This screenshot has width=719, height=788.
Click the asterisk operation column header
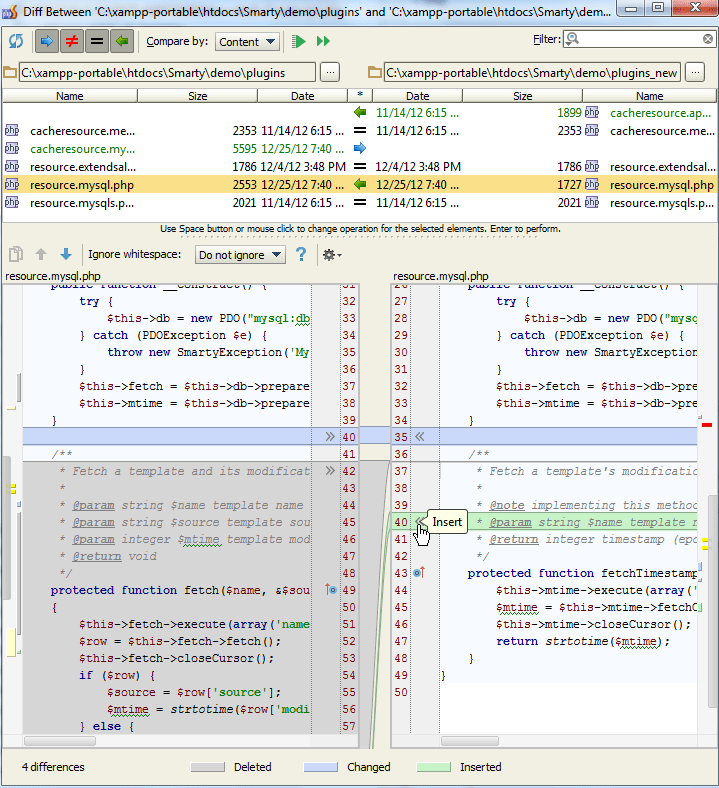click(360, 95)
